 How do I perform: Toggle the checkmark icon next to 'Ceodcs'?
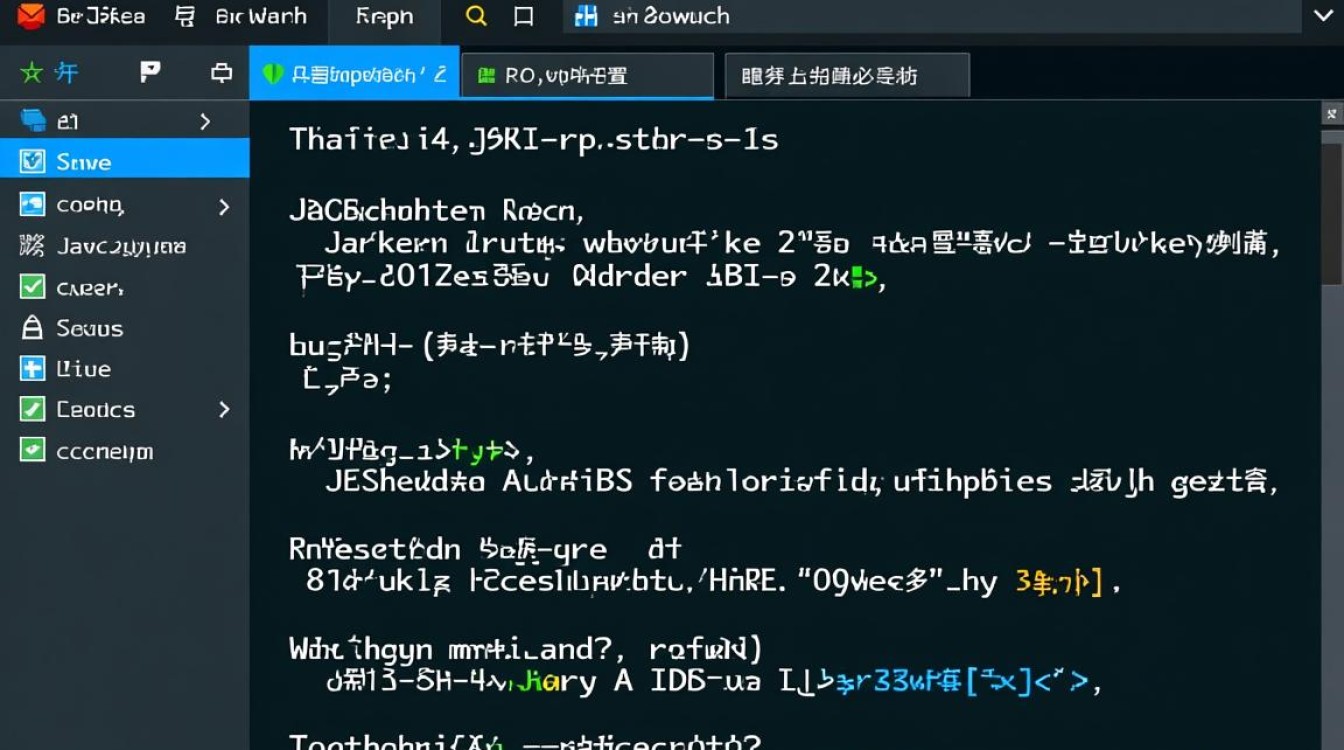(x=31, y=409)
